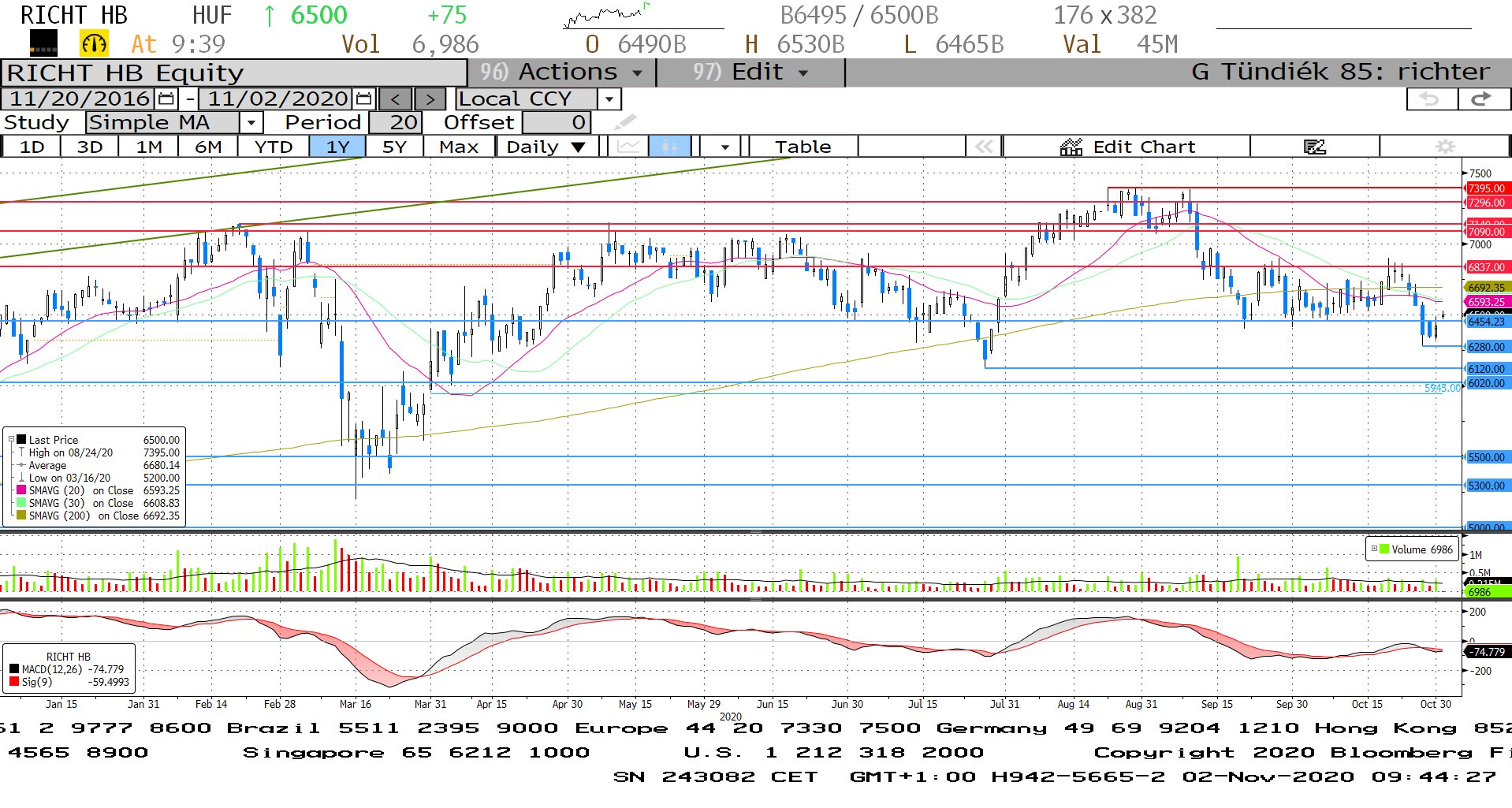This screenshot has height=808, width=1512.
Task: Click the RICHT HB Equity security field
Action: coord(234,73)
